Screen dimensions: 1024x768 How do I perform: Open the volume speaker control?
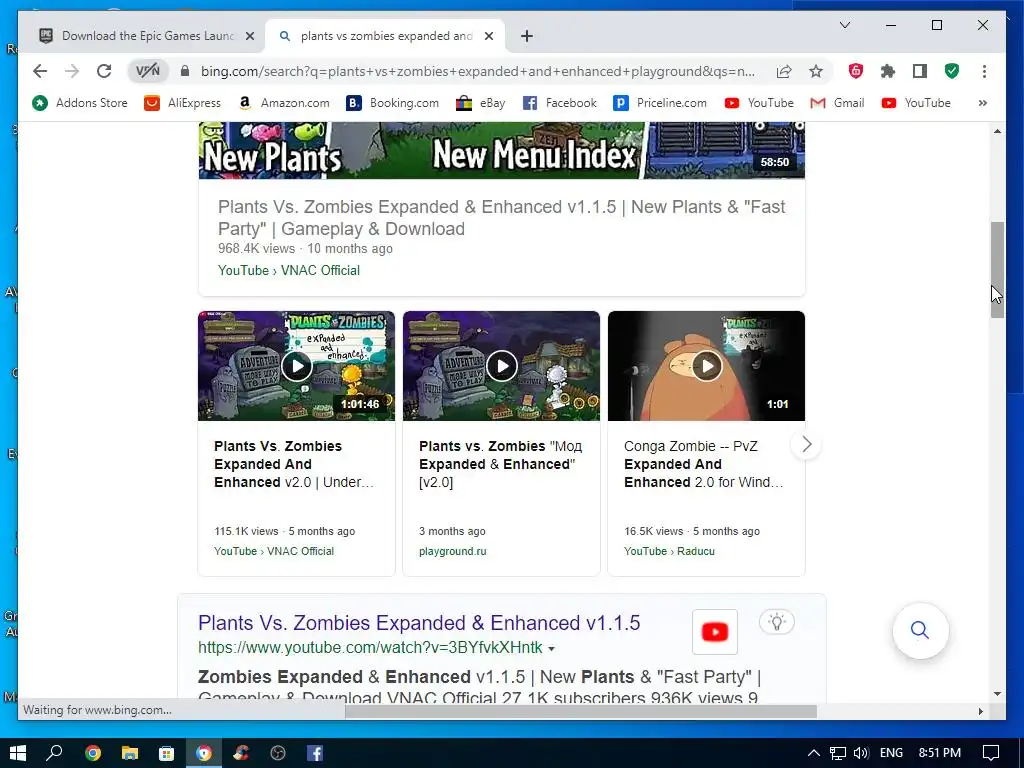point(861,753)
